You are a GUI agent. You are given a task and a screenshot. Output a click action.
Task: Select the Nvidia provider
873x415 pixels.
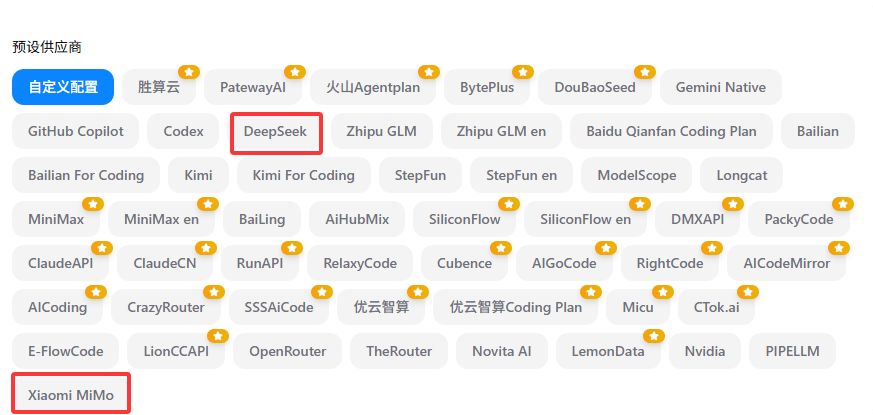pos(705,351)
